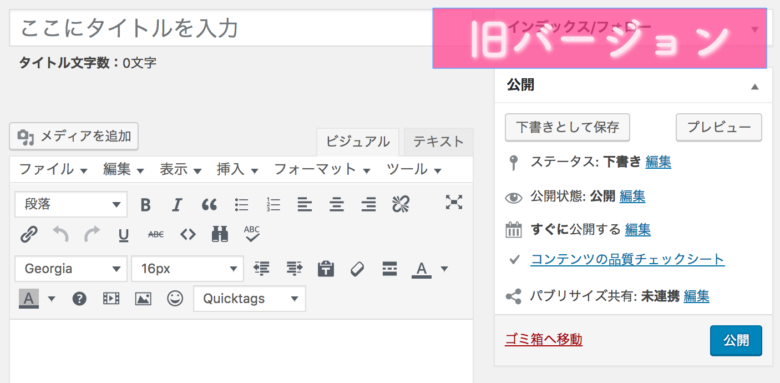Open the フォーマット menu
The image size is (780, 383).
(x=322, y=170)
